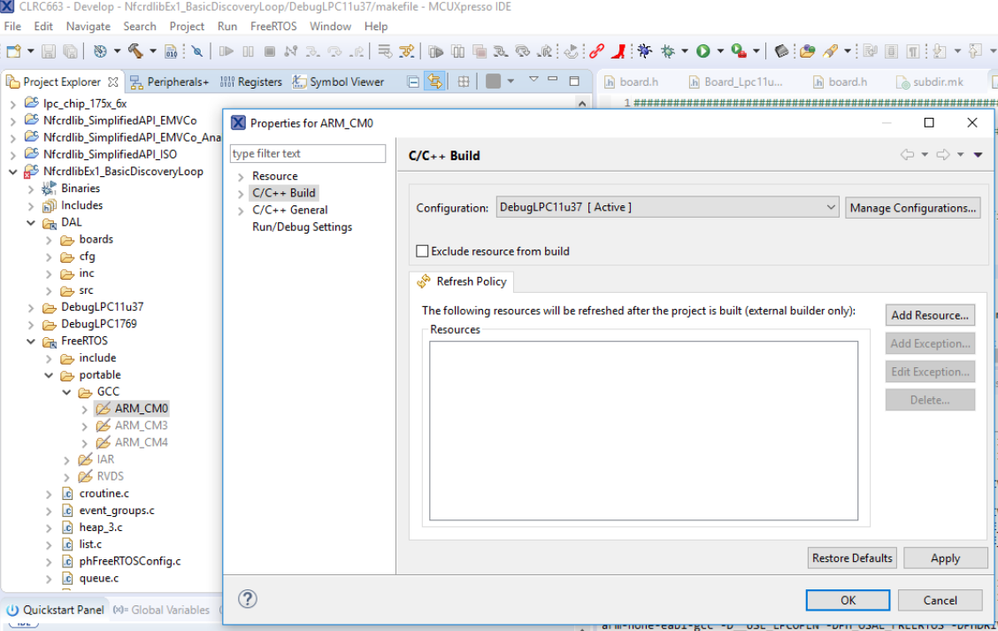
Task: Click the black chip icon in toolbar
Action: click(x=782, y=51)
